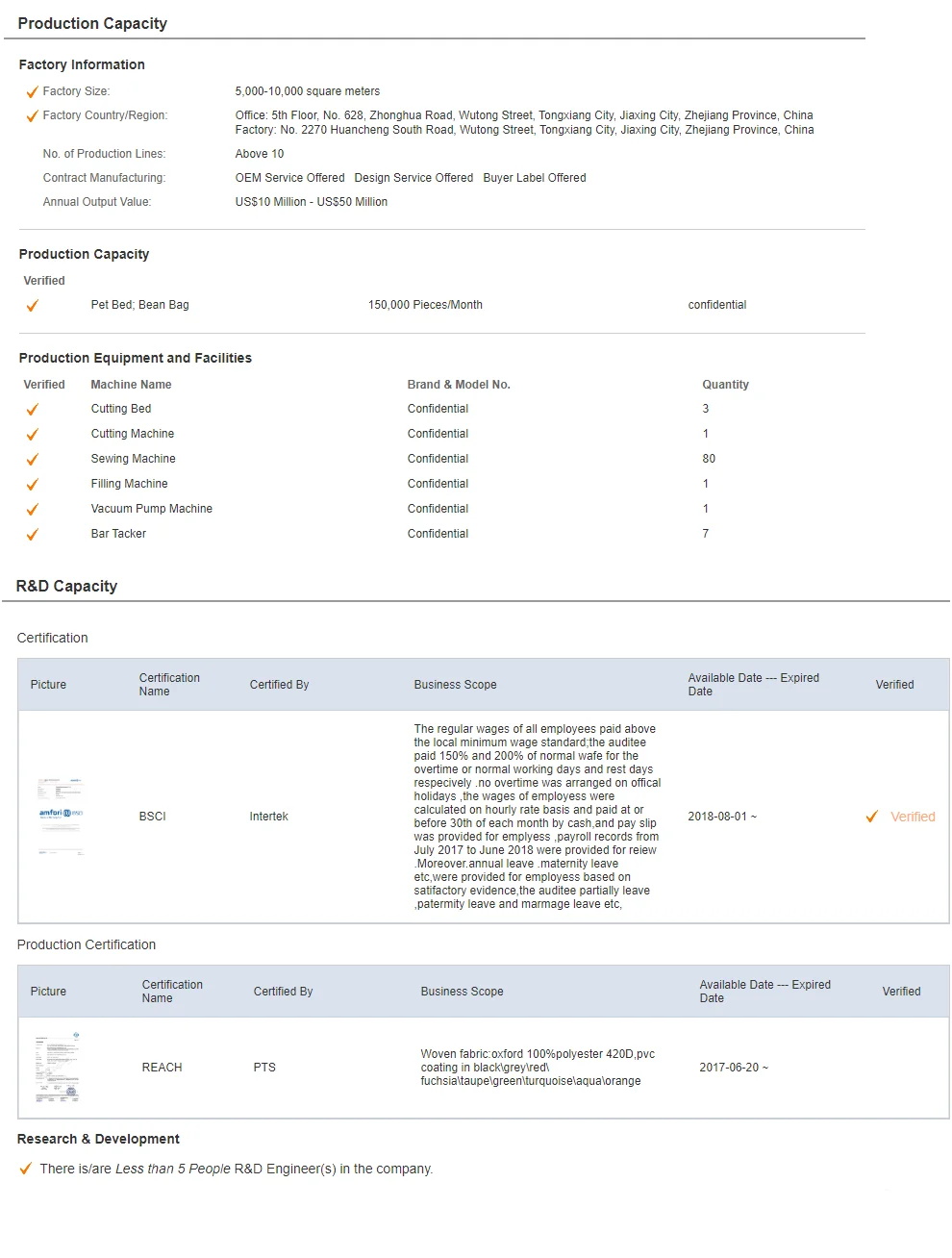Click the Vacuum Pump Machine verified checkmark
Viewport: 952px width, 1258px height.
point(32,510)
